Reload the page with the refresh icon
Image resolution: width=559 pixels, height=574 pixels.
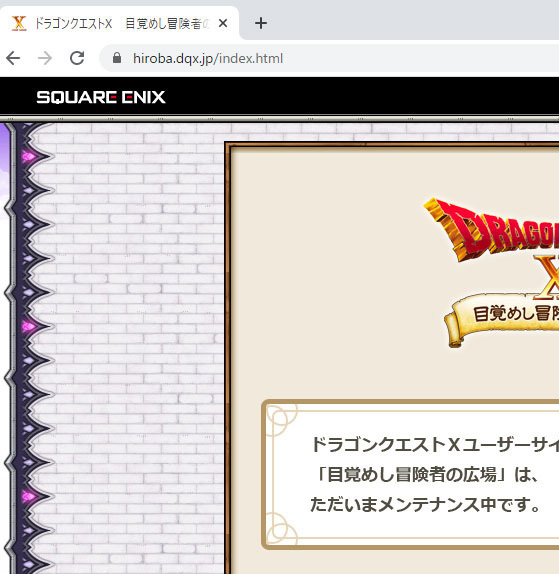(x=77, y=58)
